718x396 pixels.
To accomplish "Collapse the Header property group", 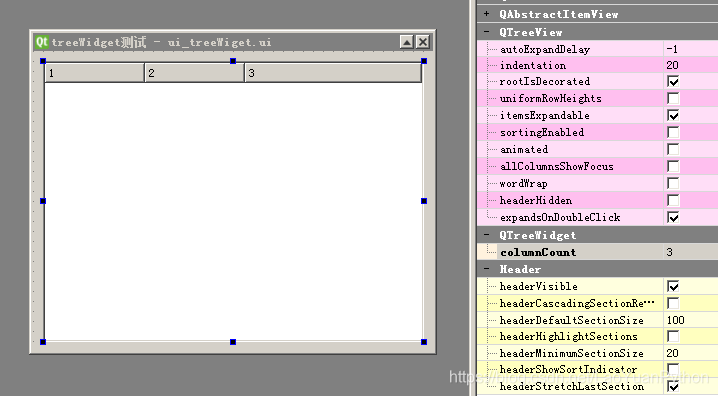I will point(486,269).
